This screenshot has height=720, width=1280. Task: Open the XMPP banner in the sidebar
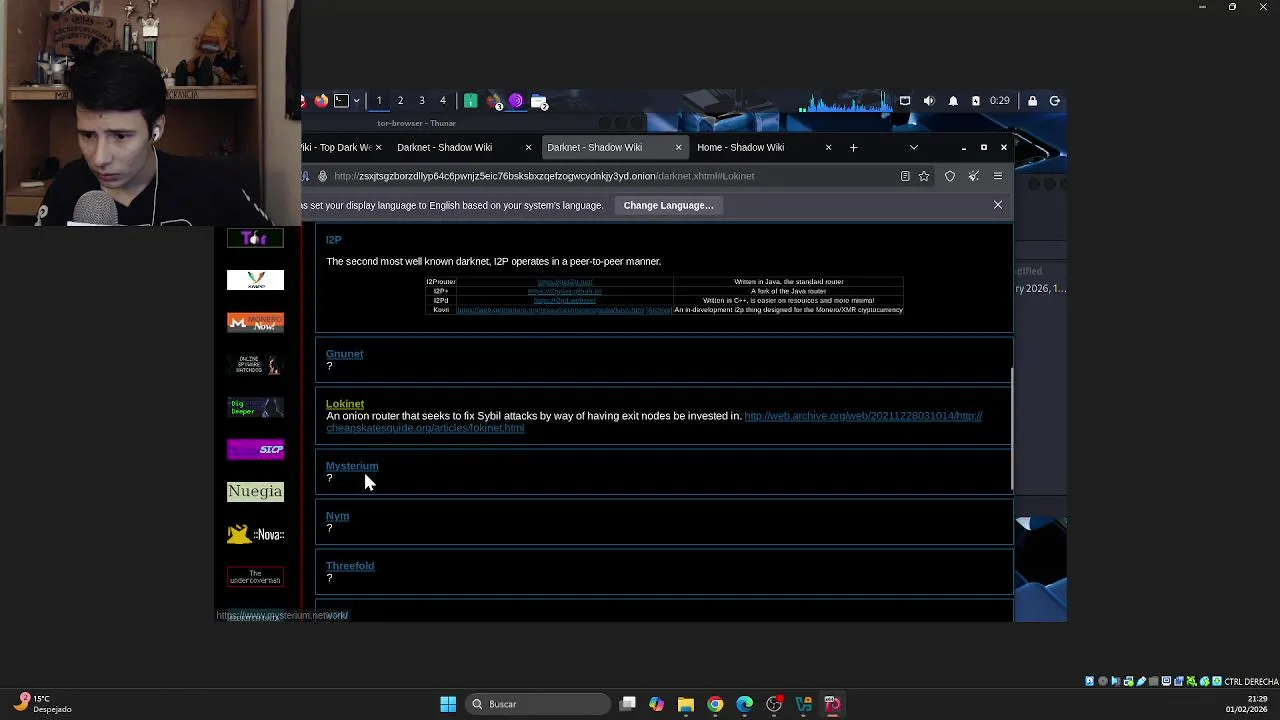coord(255,280)
